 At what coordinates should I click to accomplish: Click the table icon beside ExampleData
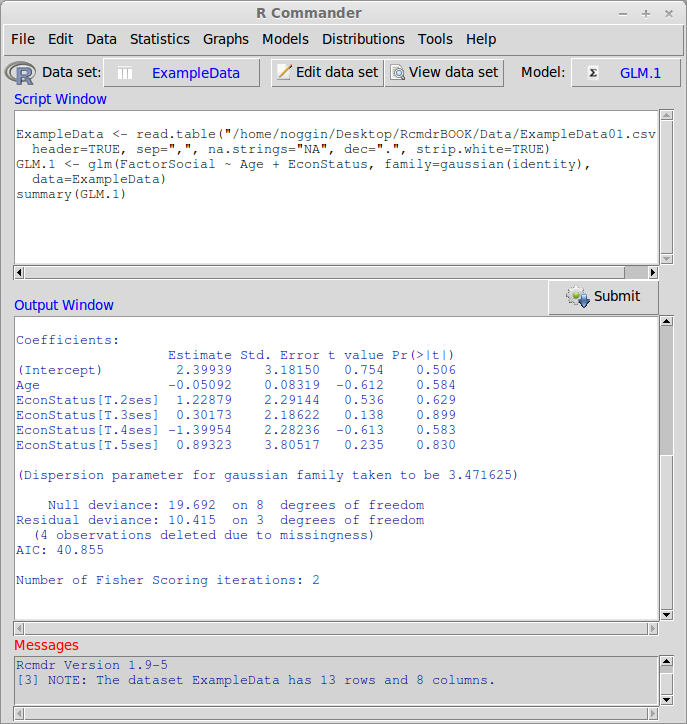(x=125, y=73)
